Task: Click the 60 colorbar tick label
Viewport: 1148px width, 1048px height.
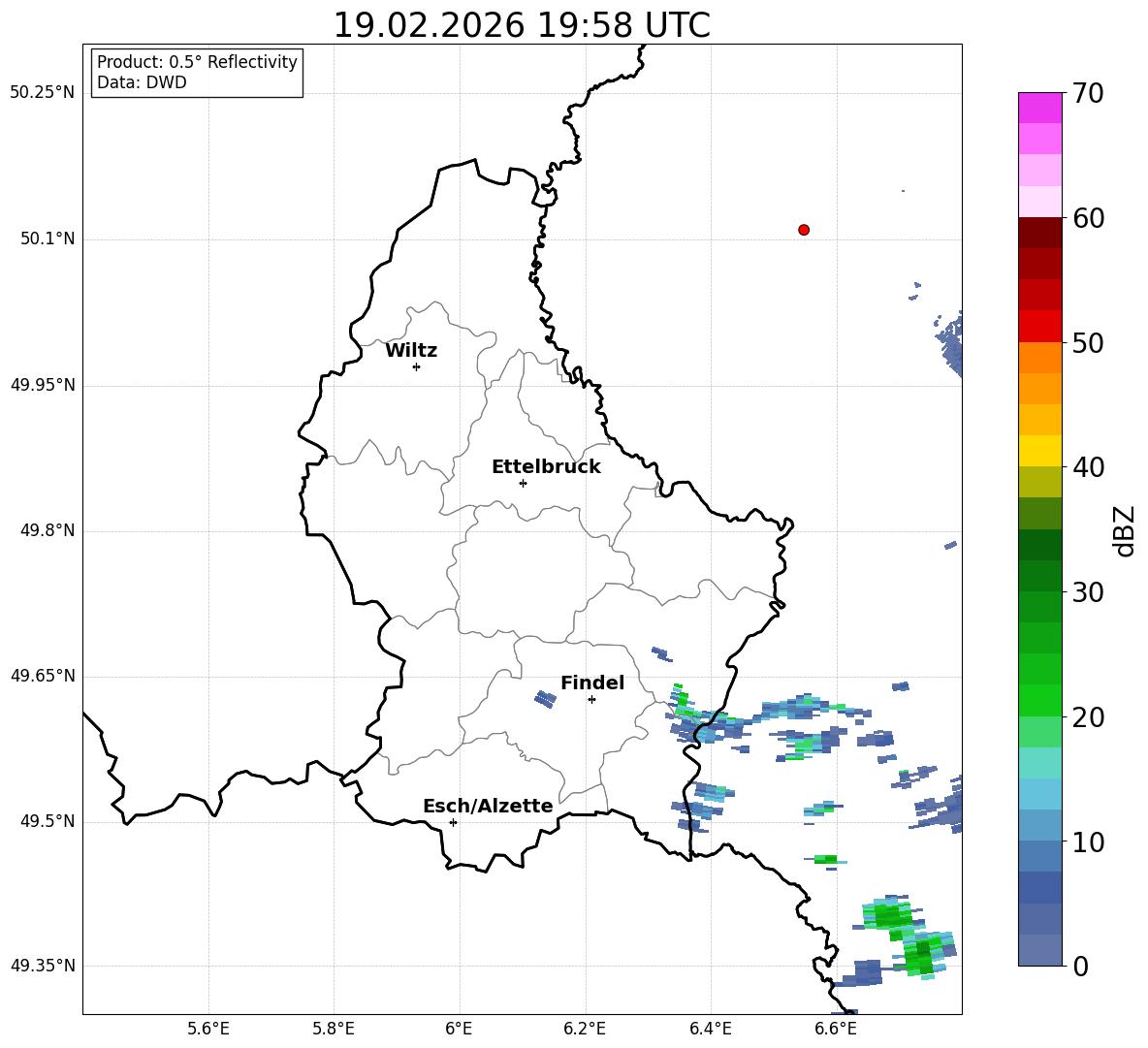Action: 1088,218
